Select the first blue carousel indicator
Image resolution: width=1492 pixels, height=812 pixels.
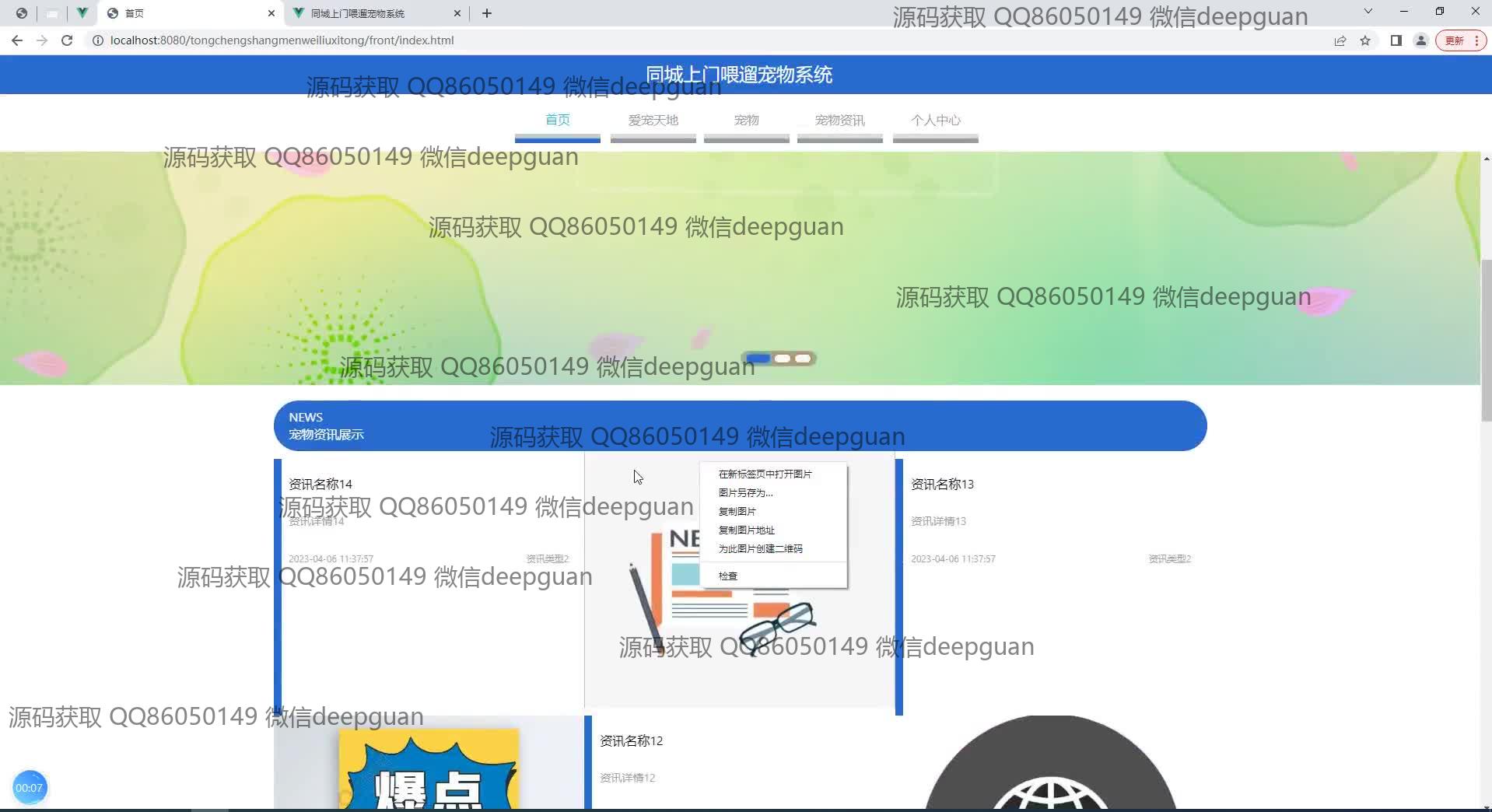click(758, 359)
